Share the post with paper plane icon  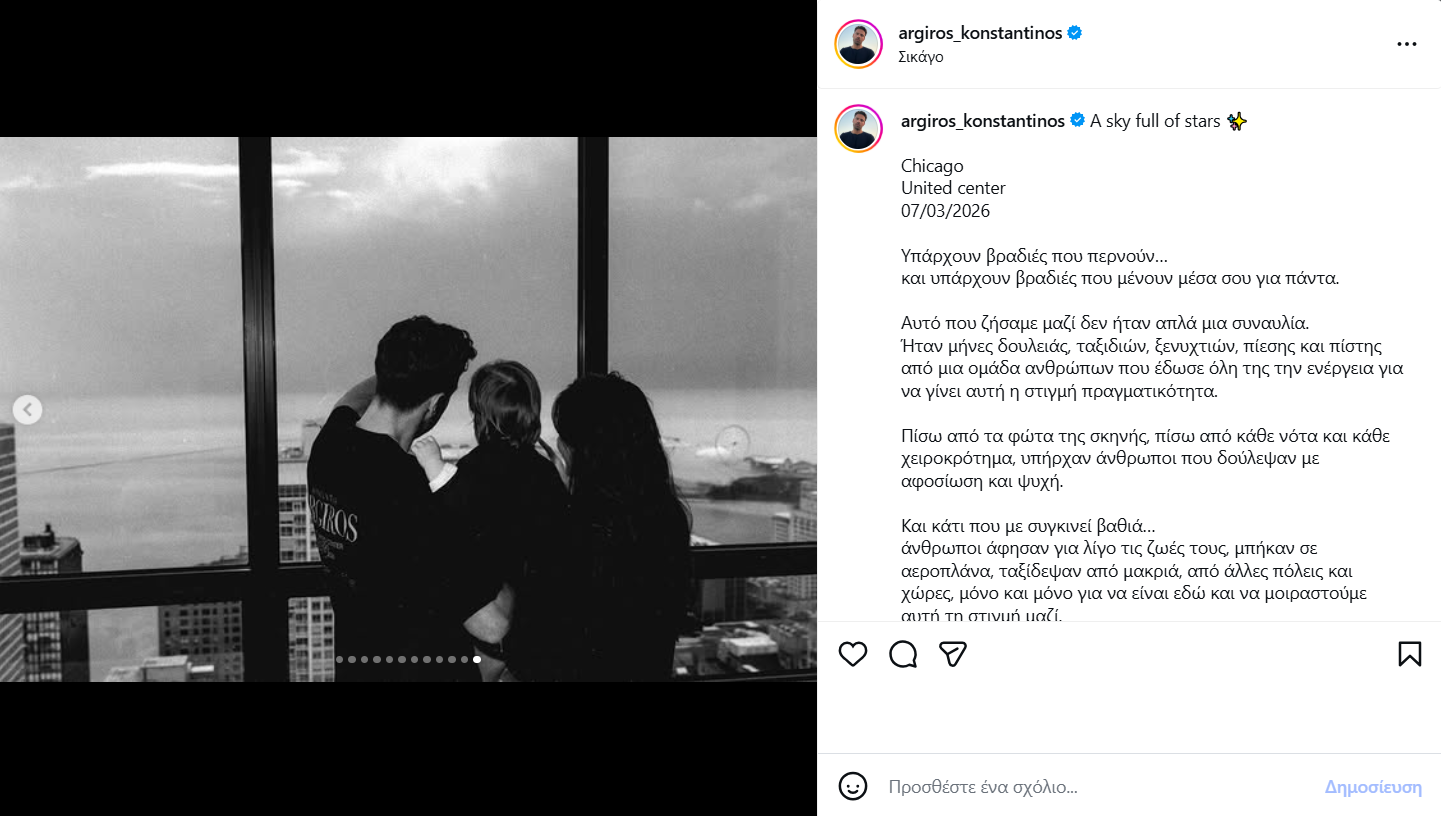click(x=953, y=654)
